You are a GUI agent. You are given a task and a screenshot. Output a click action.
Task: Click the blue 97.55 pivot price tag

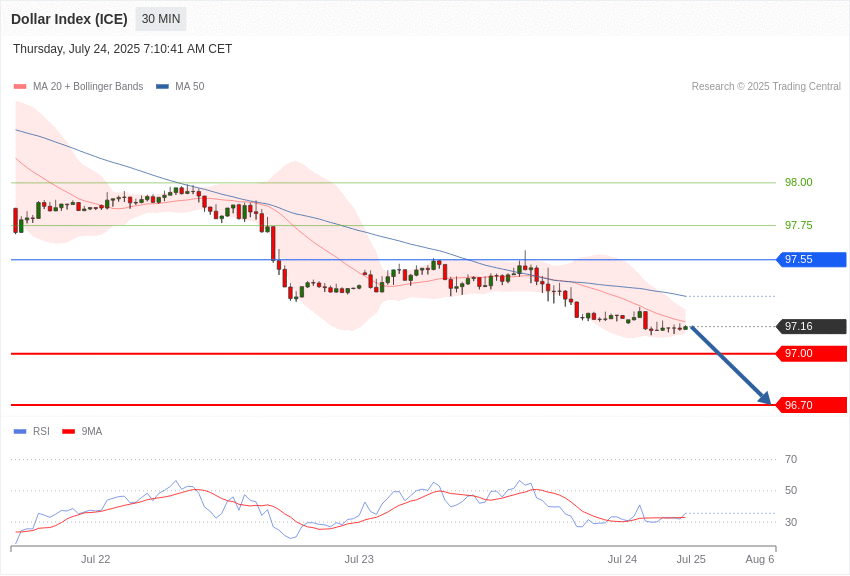812,260
